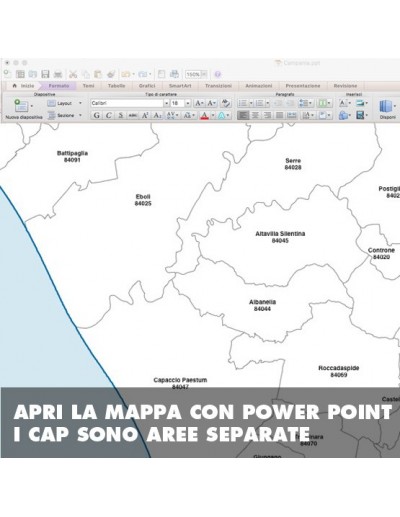Apply superscript A² formatting
The height and width of the screenshot is (517, 400).
click(145, 115)
